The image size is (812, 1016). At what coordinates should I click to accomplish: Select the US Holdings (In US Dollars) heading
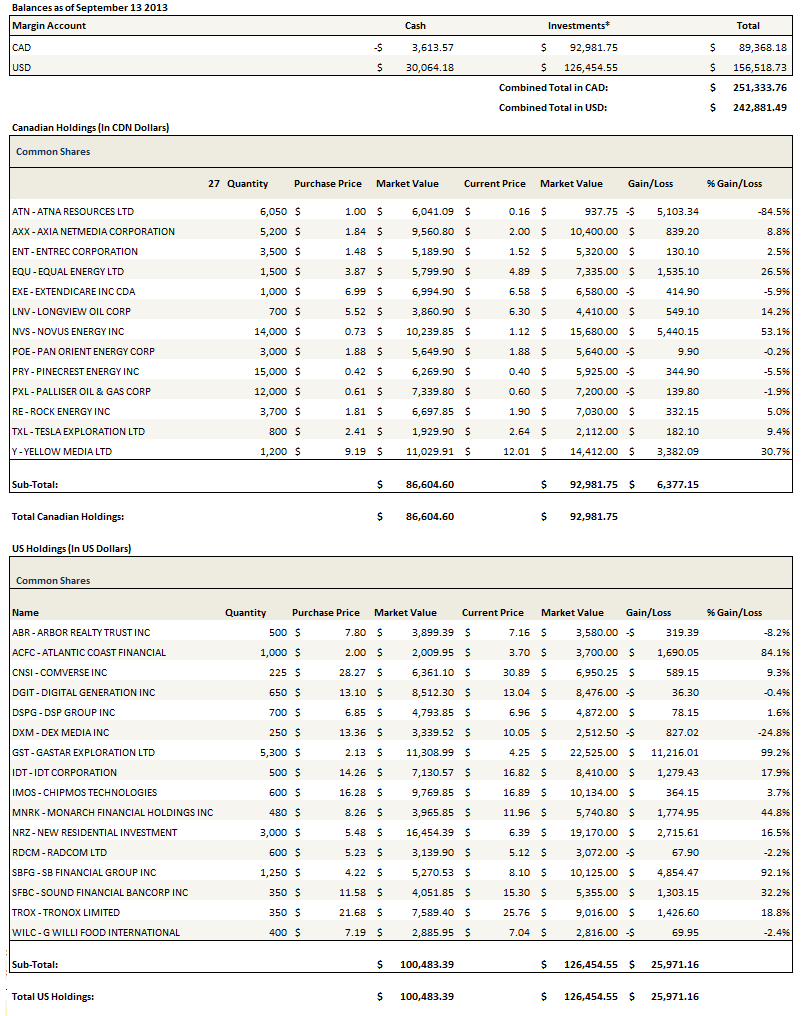click(x=71, y=549)
